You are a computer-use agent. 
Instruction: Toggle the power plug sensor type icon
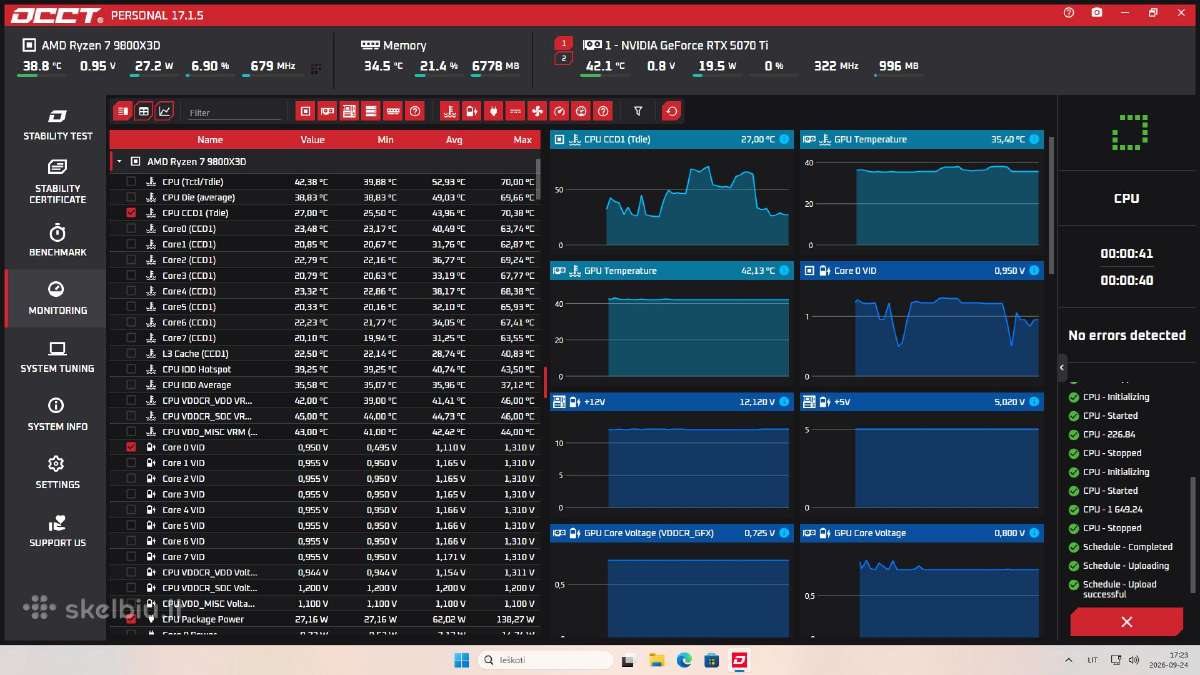[493, 111]
